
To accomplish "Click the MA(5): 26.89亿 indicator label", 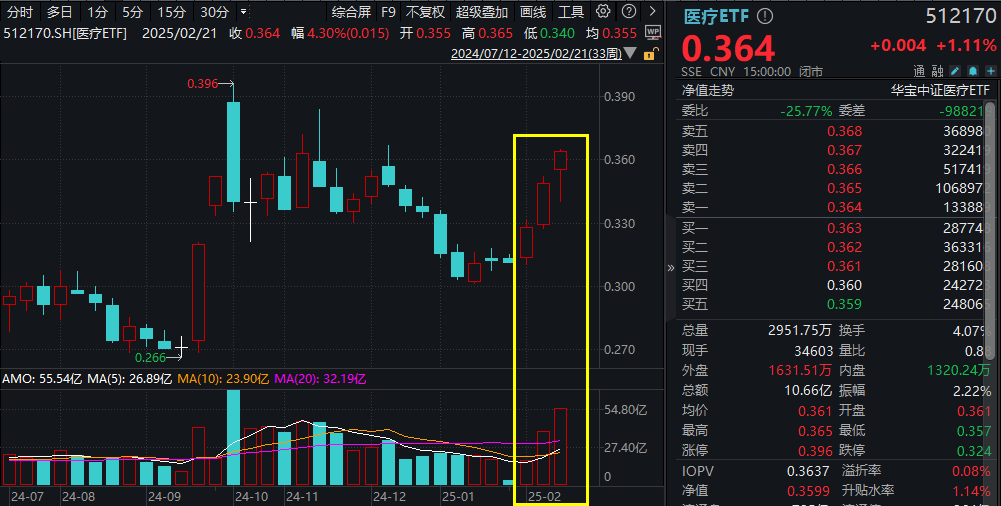I will point(130,379).
